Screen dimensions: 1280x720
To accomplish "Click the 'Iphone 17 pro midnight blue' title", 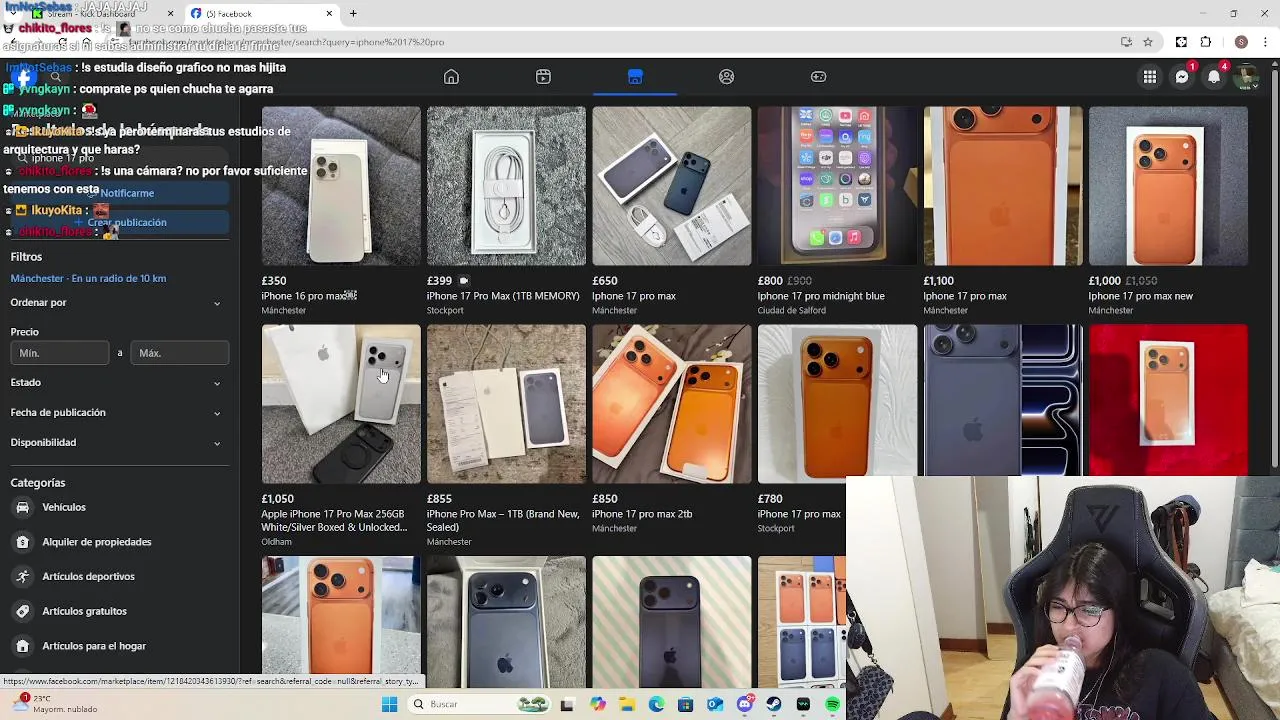I will [821, 296].
